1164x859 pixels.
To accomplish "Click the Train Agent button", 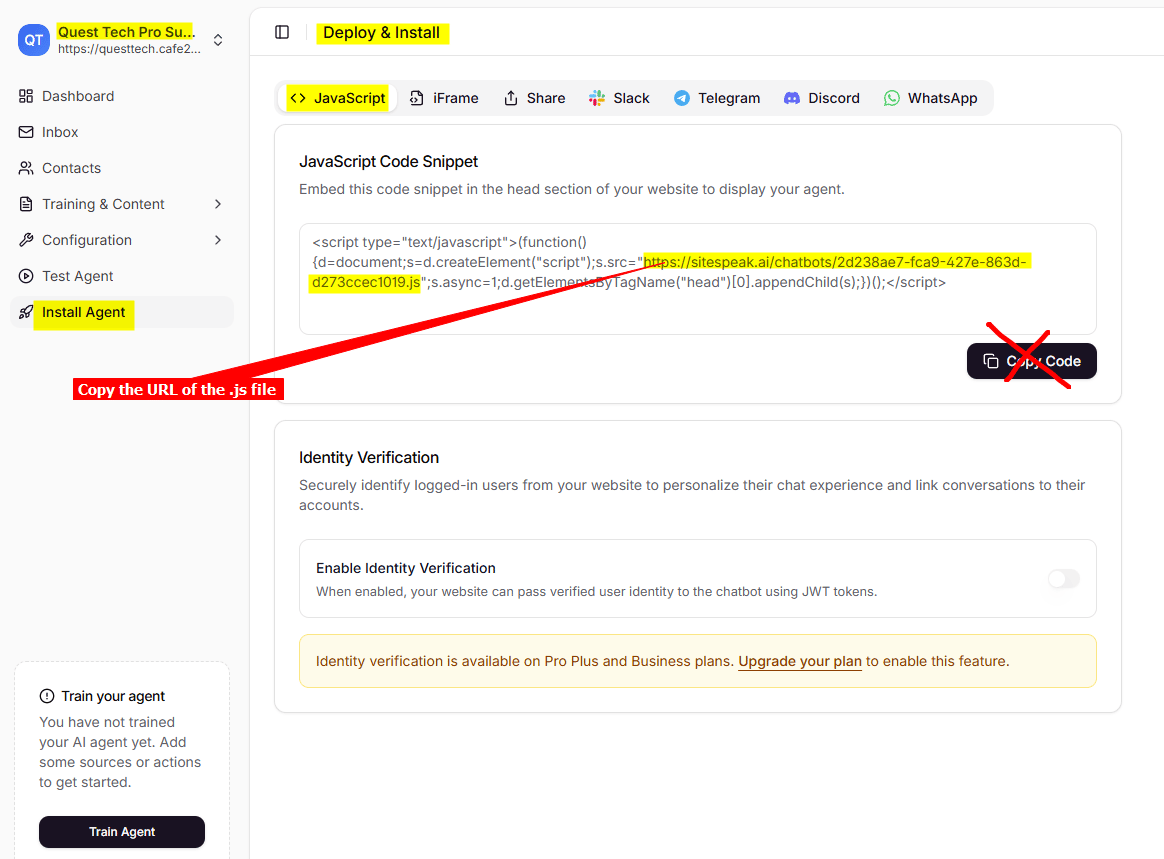I will (x=122, y=832).
